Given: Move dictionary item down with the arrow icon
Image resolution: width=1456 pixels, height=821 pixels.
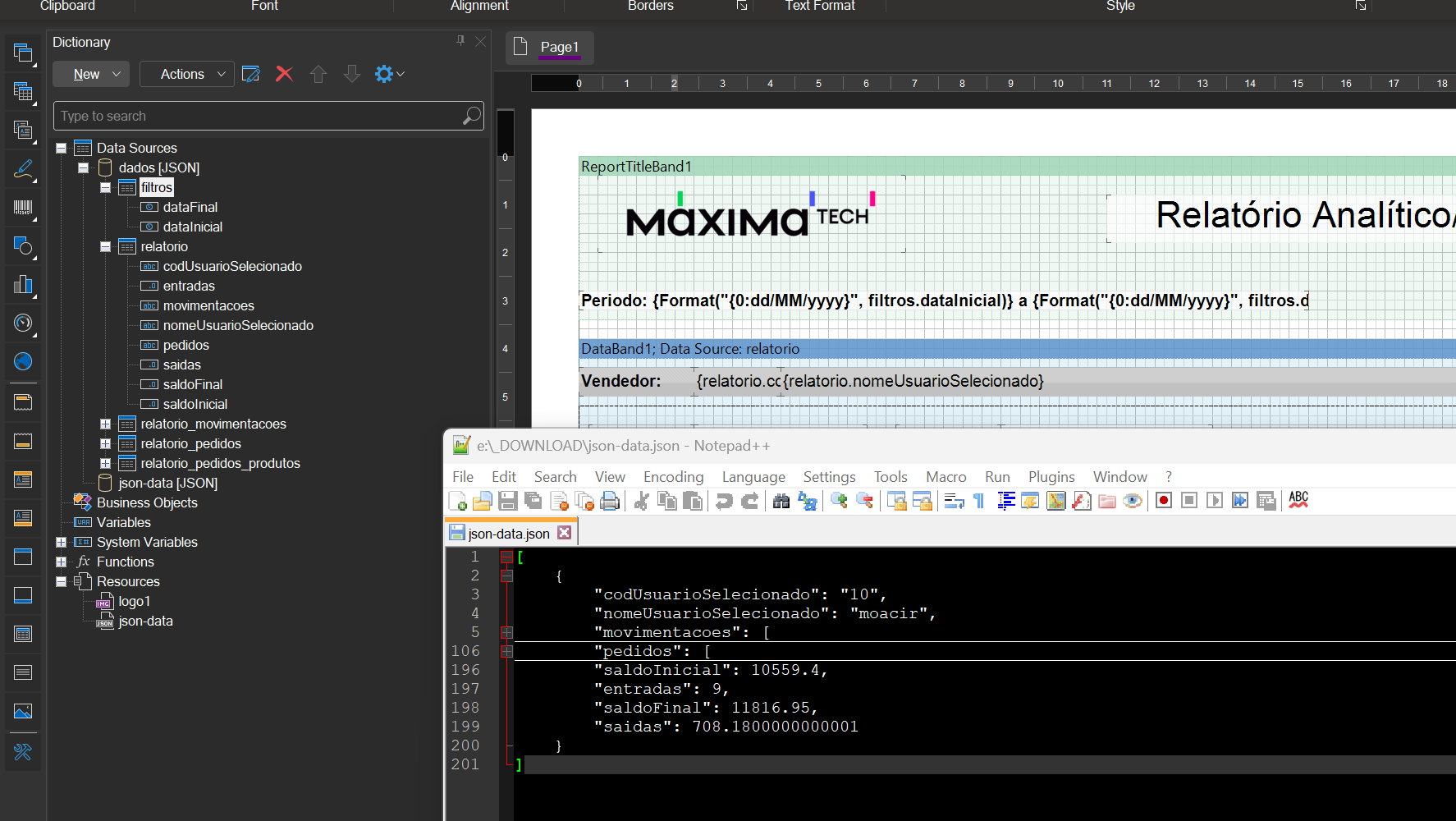Looking at the screenshot, I should click(352, 74).
